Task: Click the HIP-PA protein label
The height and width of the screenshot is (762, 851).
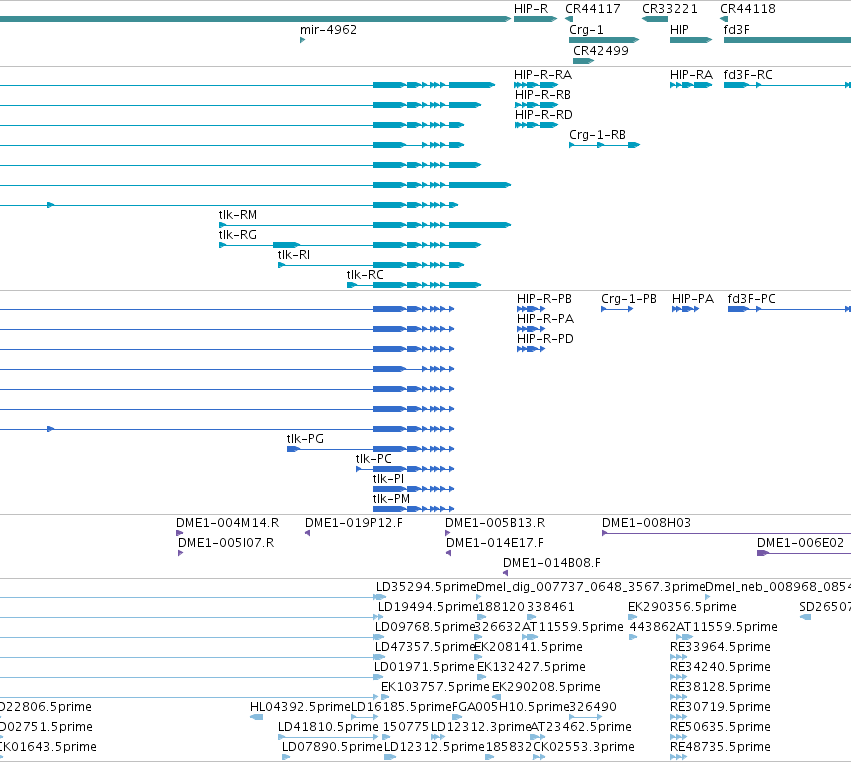Action: click(693, 299)
